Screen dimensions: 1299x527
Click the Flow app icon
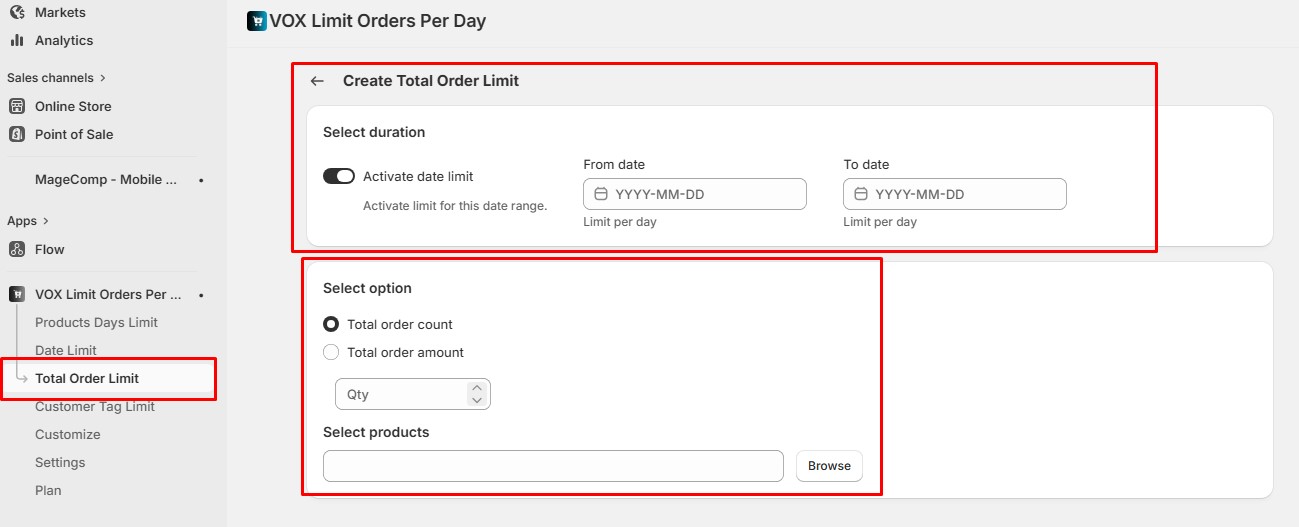(x=17, y=249)
